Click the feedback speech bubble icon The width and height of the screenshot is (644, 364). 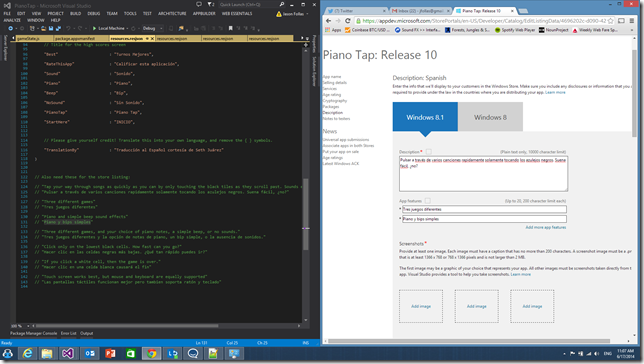[199, 5]
